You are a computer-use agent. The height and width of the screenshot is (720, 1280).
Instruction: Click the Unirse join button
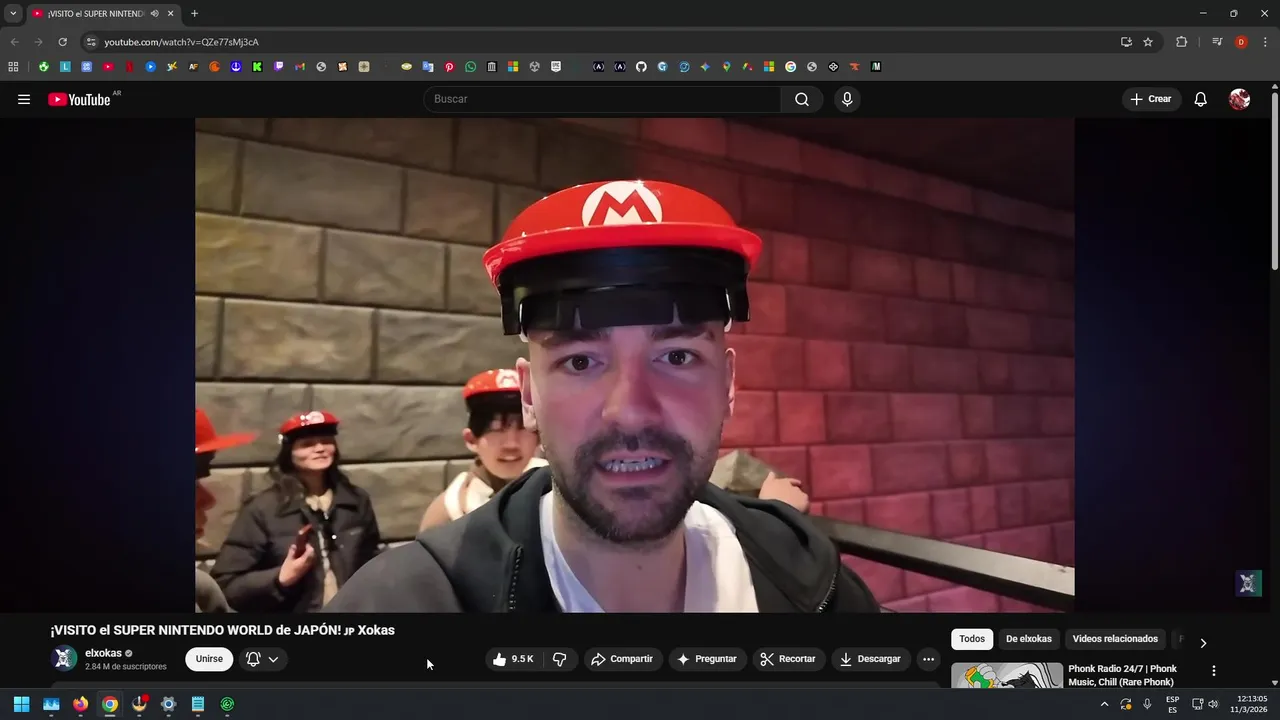[x=209, y=659]
